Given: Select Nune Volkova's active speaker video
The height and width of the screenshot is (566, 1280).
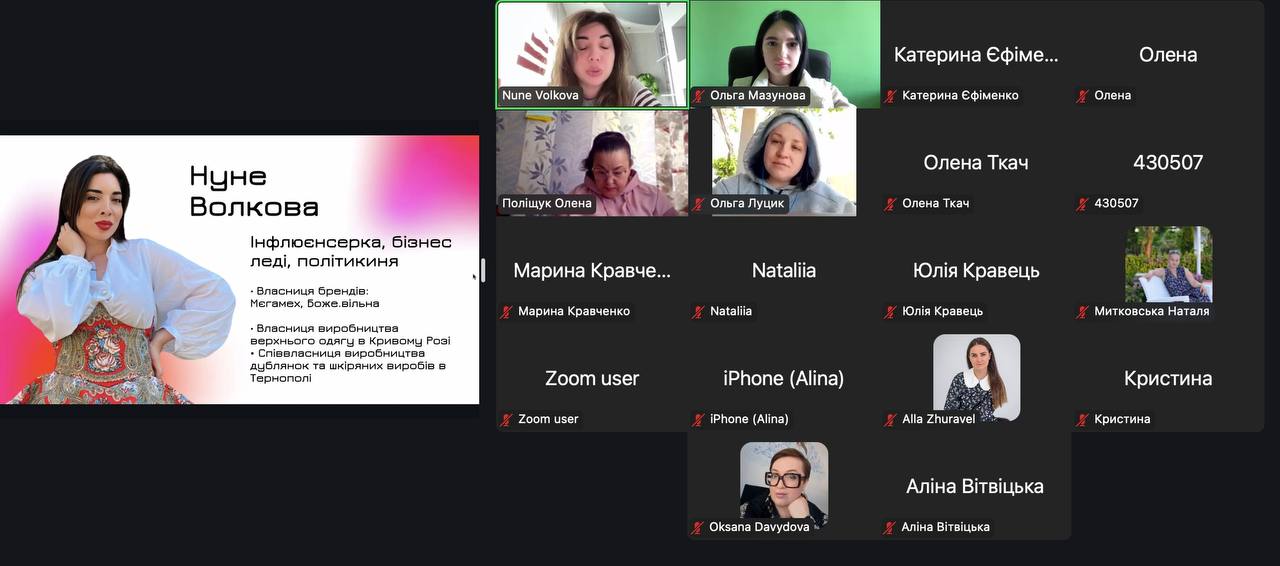Looking at the screenshot, I should [x=592, y=54].
